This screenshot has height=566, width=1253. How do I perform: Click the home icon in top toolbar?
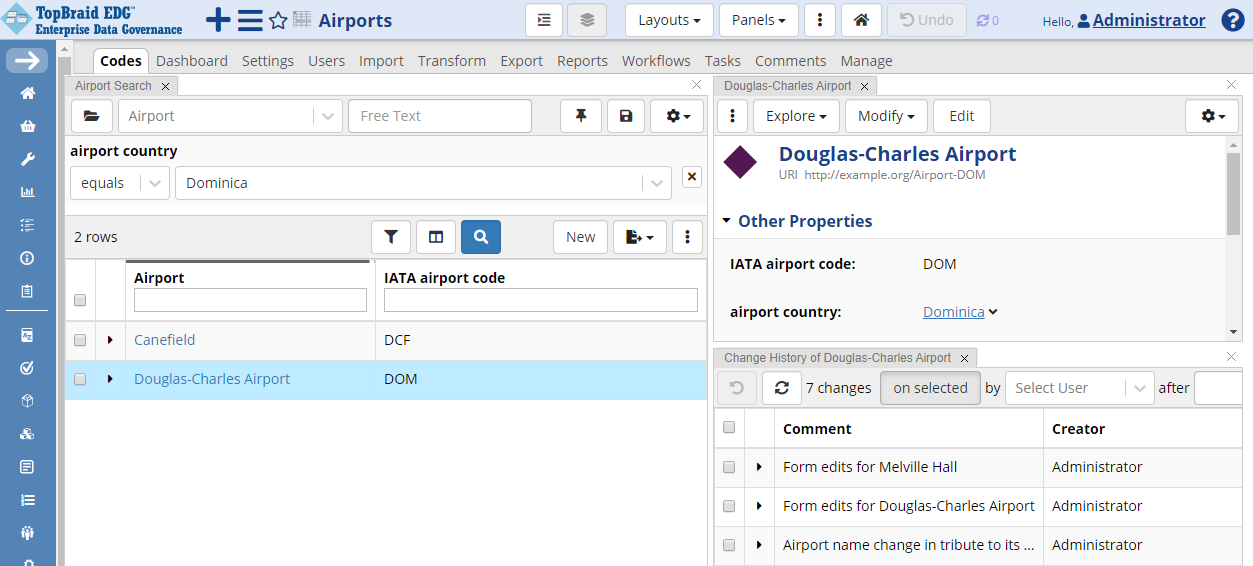click(x=860, y=20)
